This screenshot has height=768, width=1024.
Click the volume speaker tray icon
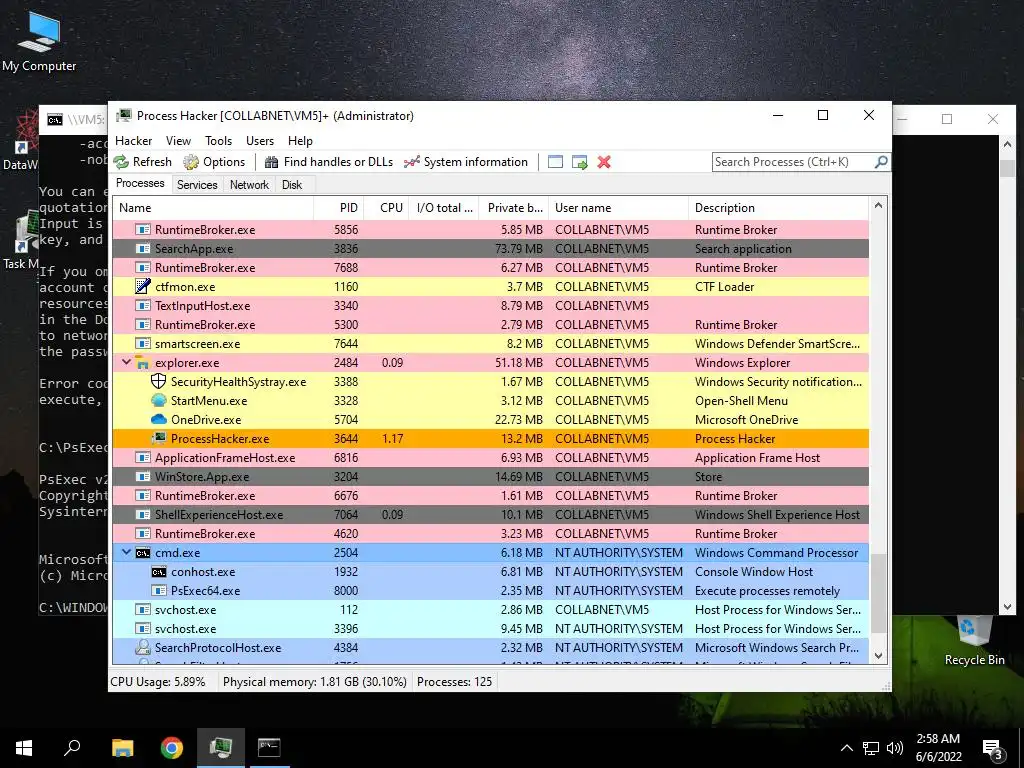click(895, 748)
